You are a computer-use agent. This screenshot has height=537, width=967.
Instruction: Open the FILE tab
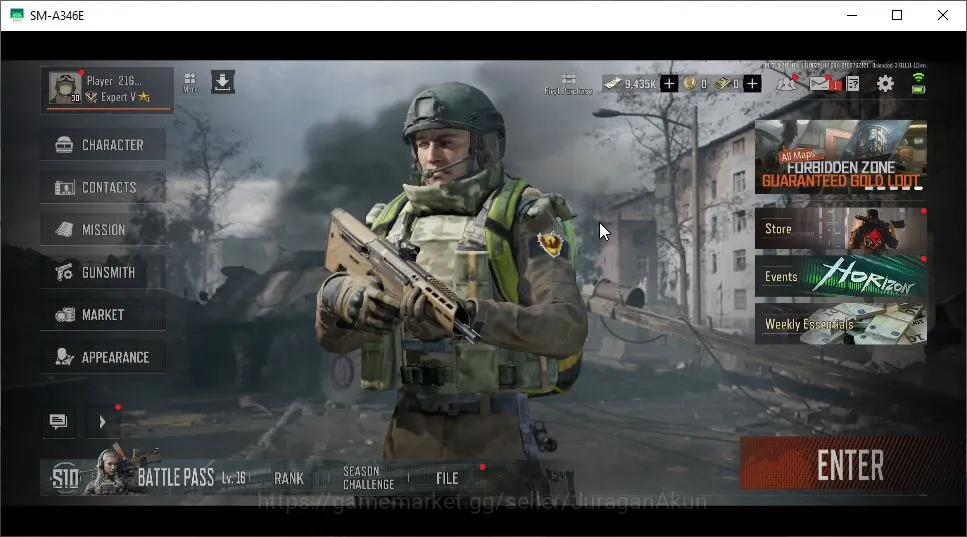pyautogui.click(x=447, y=478)
